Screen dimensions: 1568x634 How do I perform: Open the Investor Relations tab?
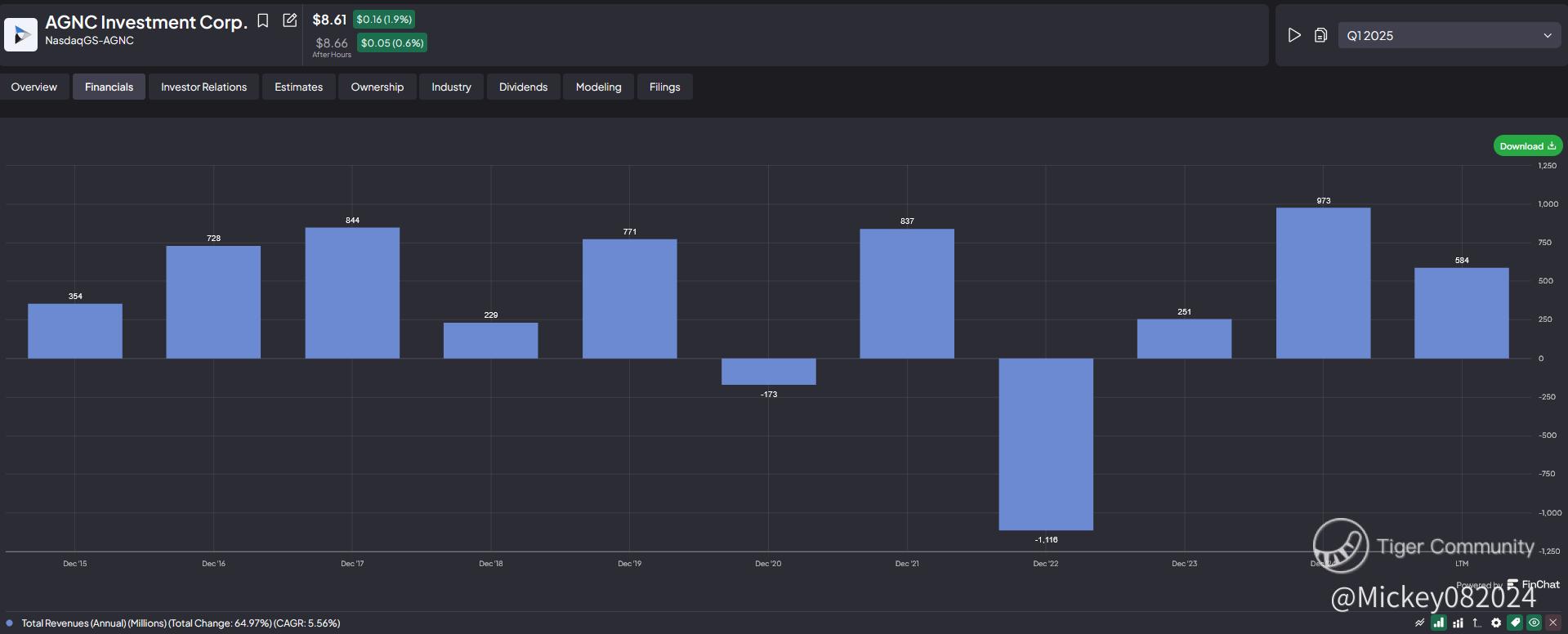point(203,87)
